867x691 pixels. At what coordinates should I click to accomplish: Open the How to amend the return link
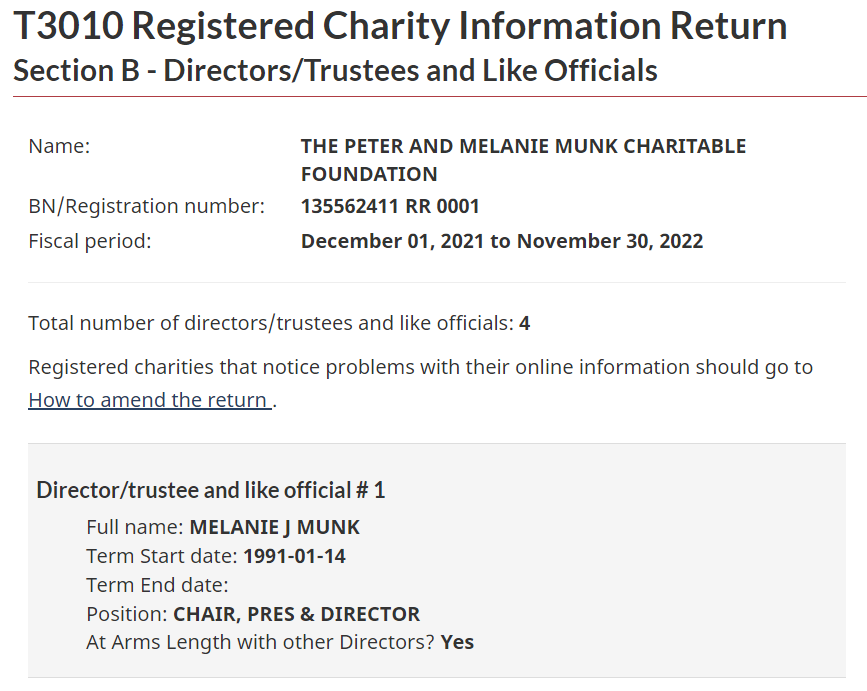[x=150, y=400]
